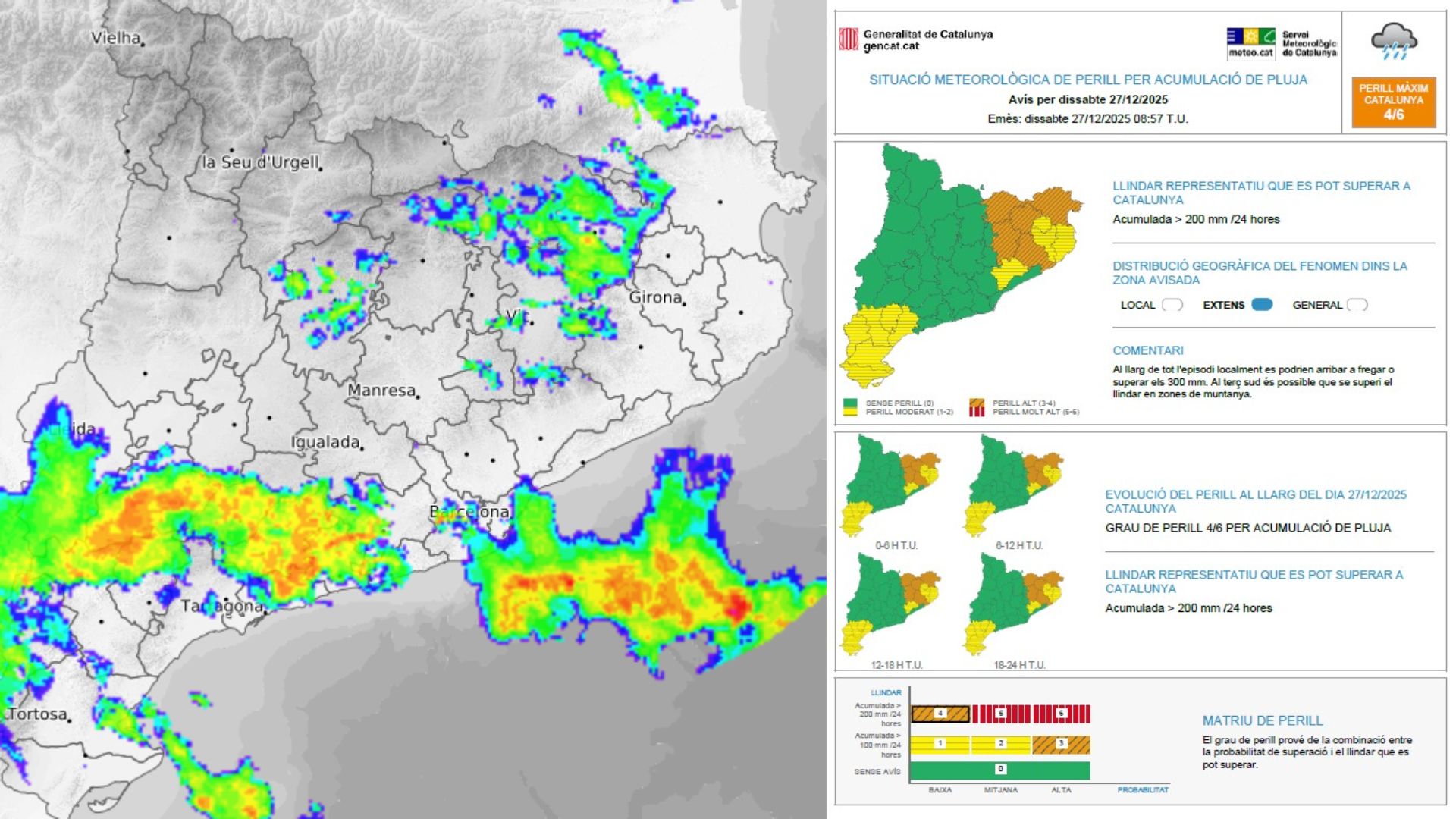Click the meteo.cat logo
1456x819 pixels.
(x=1251, y=43)
